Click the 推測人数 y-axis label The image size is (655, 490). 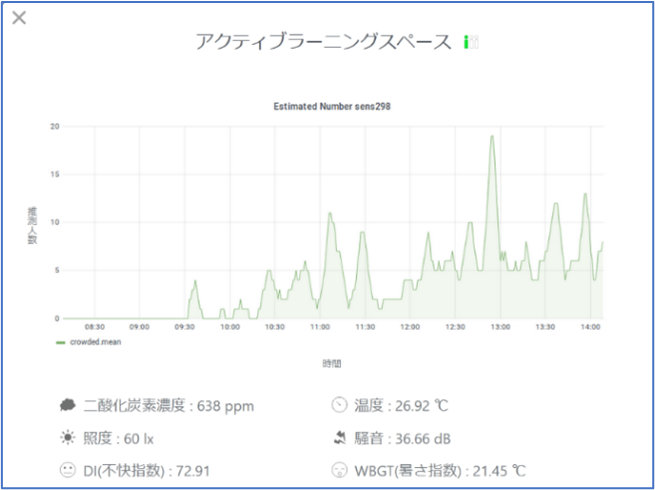coord(32,225)
